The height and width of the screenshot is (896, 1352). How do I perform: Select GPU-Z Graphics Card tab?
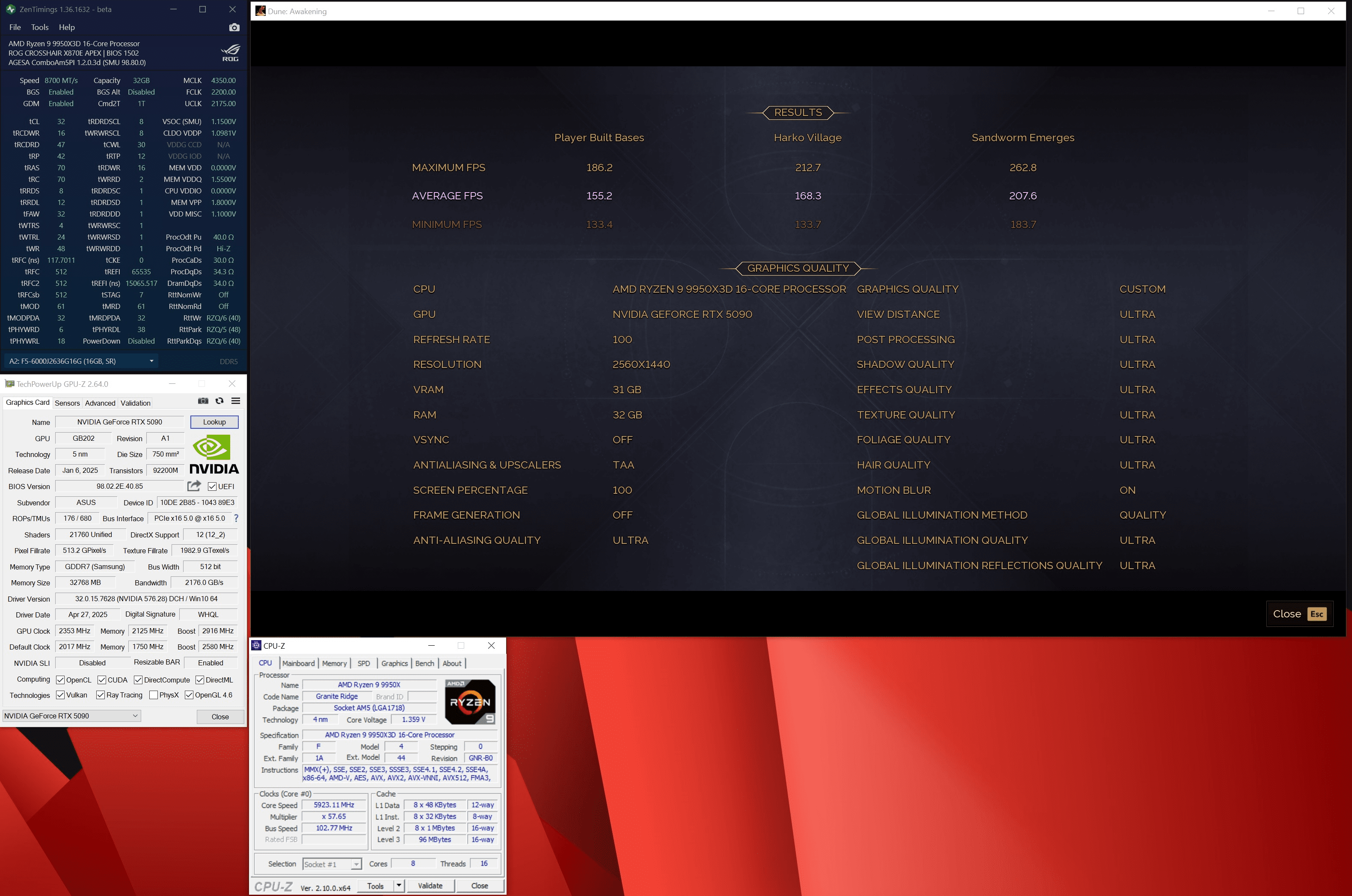pyautogui.click(x=27, y=402)
